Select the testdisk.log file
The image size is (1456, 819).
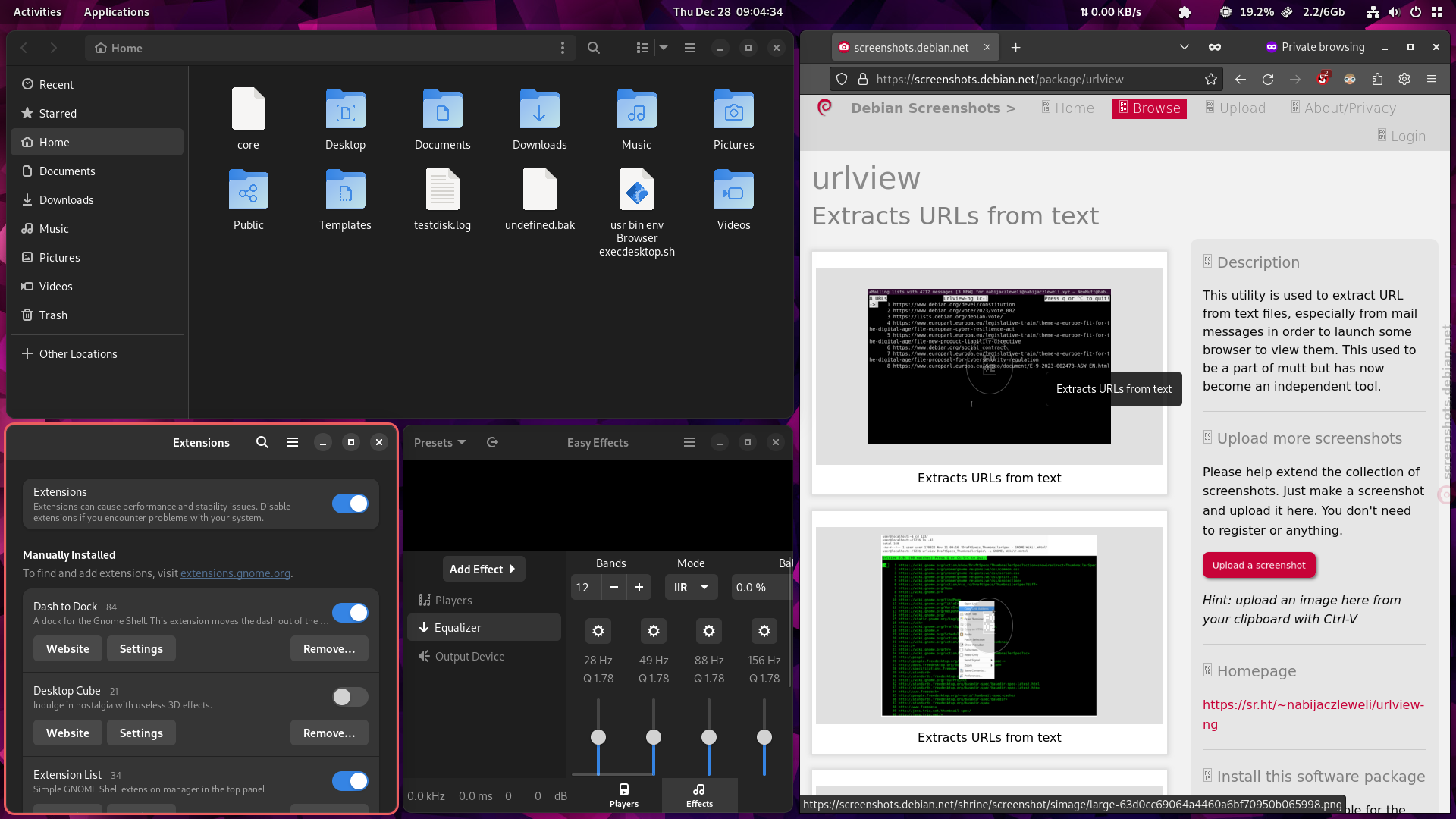point(442,199)
